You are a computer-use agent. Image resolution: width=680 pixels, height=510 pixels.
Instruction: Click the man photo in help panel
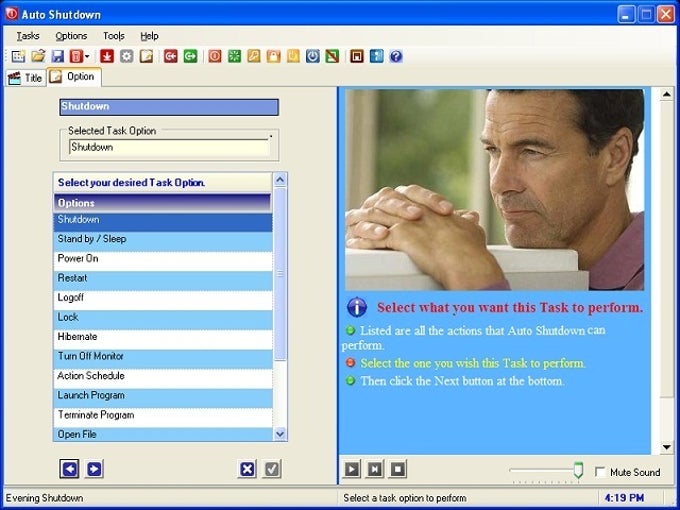pyautogui.click(x=495, y=190)
